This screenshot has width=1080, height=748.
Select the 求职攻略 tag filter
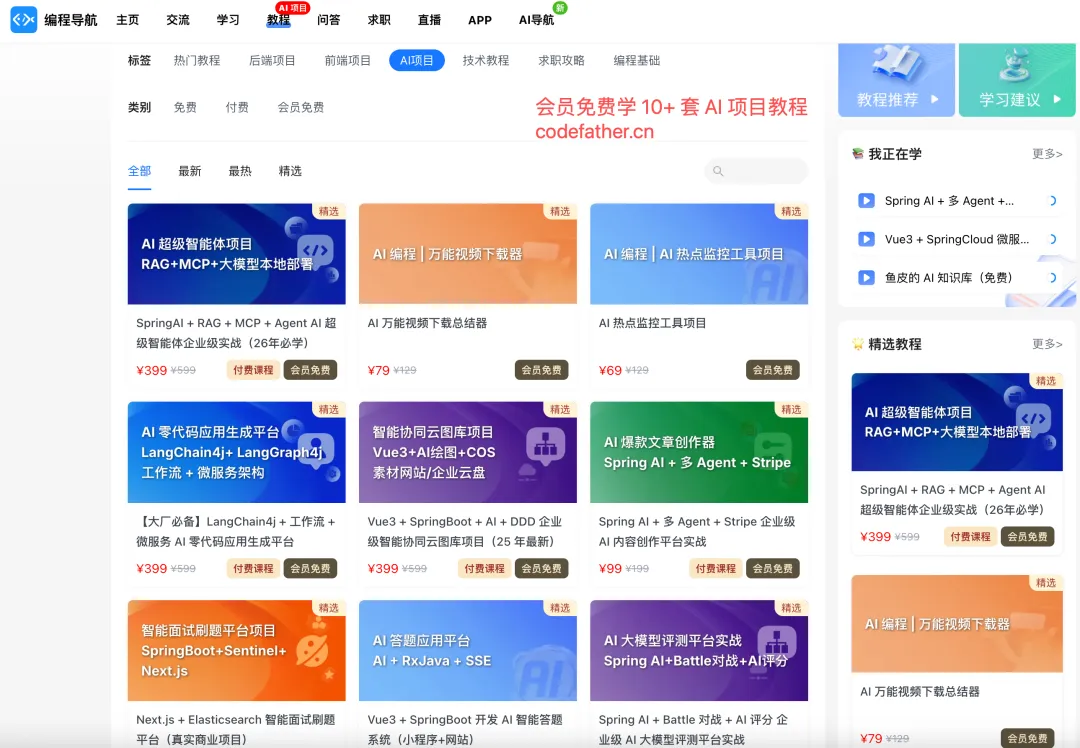click(561, 61)
